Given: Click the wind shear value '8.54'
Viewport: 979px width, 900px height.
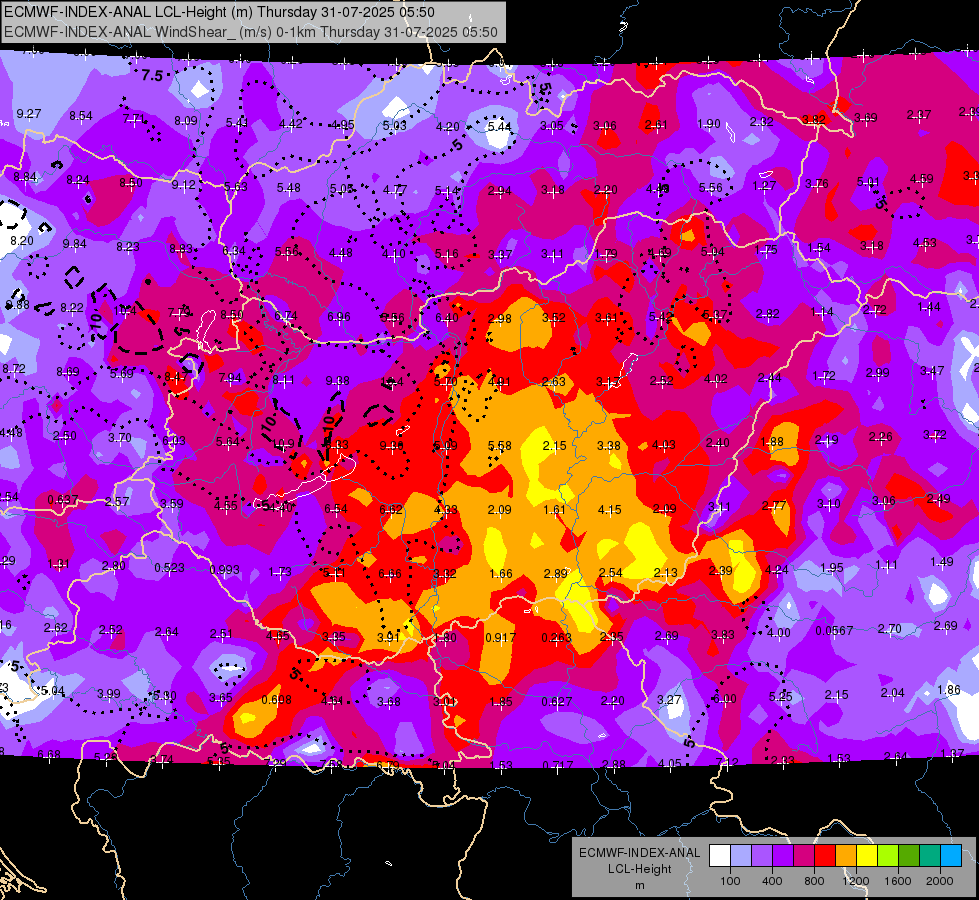Looking at the screenshot, I should 81,116.
